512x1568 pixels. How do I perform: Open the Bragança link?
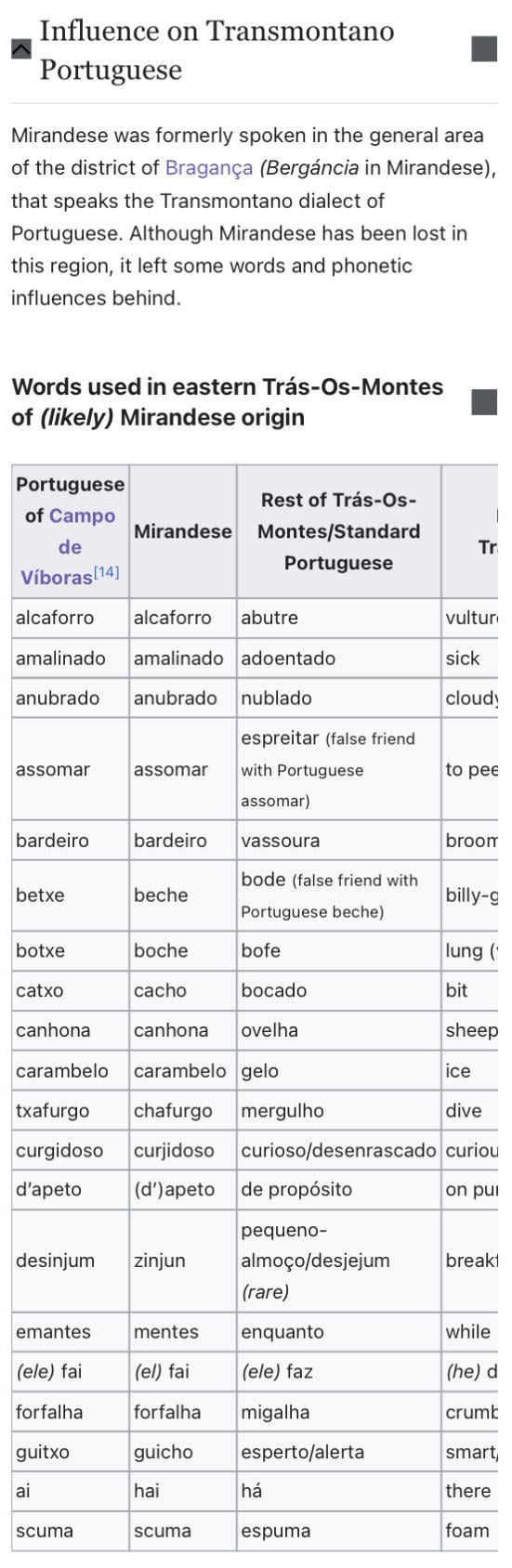[209, 168]
